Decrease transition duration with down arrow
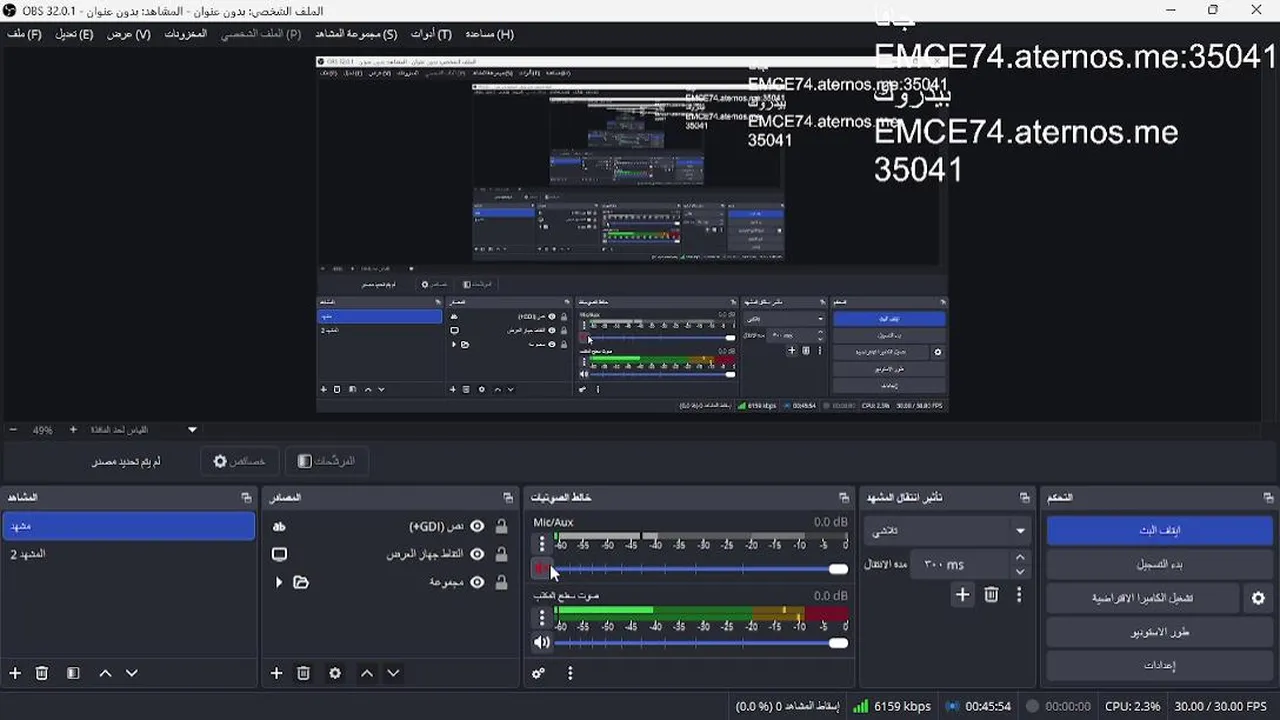The image size is (1280, 720). click(x=1020, y=571)
